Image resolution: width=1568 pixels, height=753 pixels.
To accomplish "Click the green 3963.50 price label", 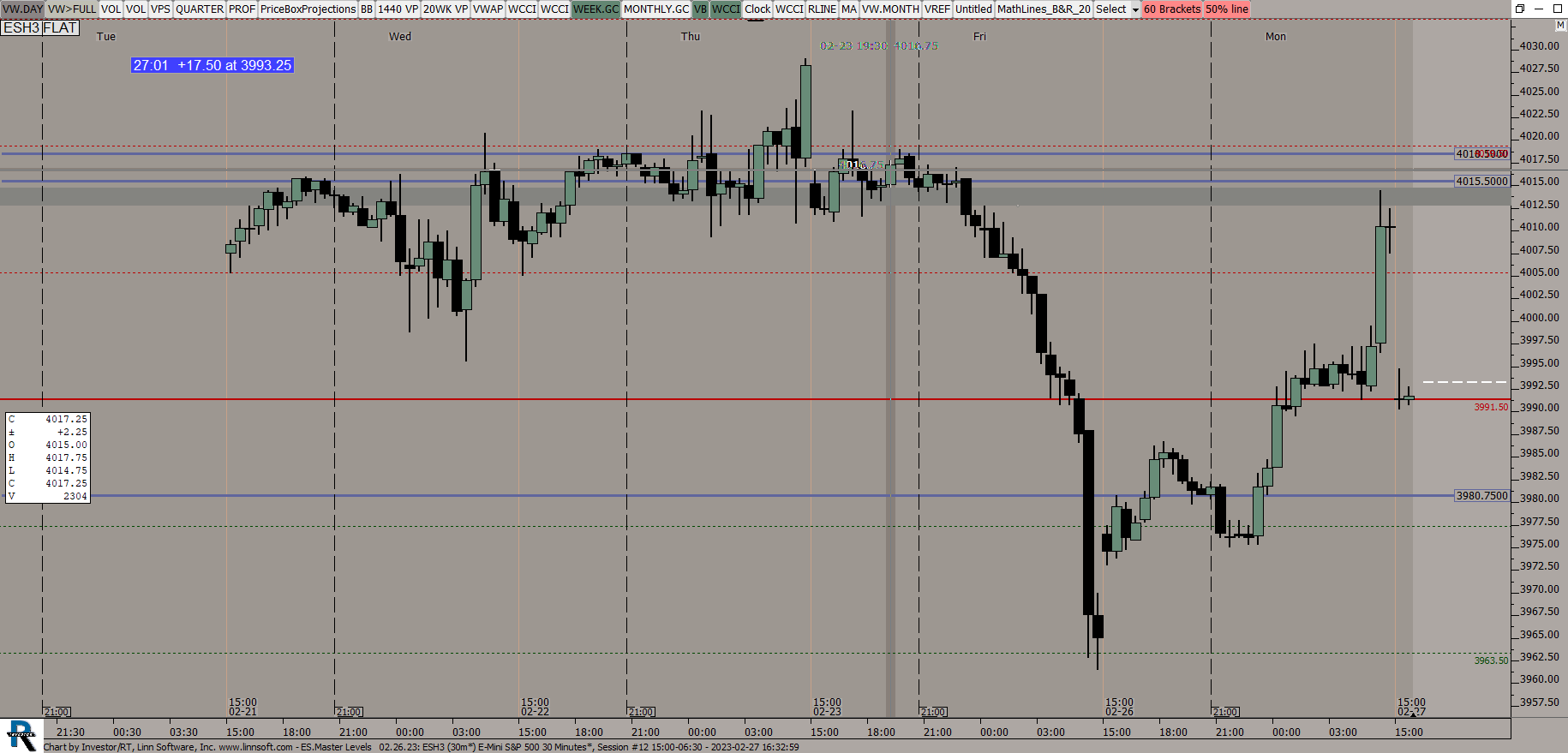I will coord(1491,660).
